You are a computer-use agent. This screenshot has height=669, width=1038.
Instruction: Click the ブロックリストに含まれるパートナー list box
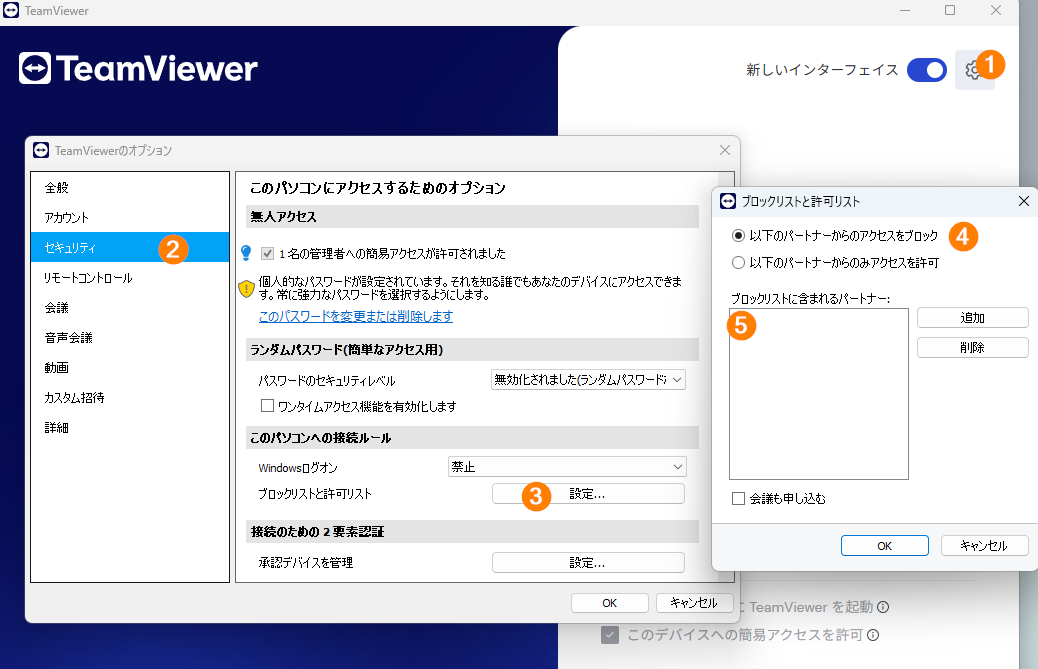tap(819, 394)
